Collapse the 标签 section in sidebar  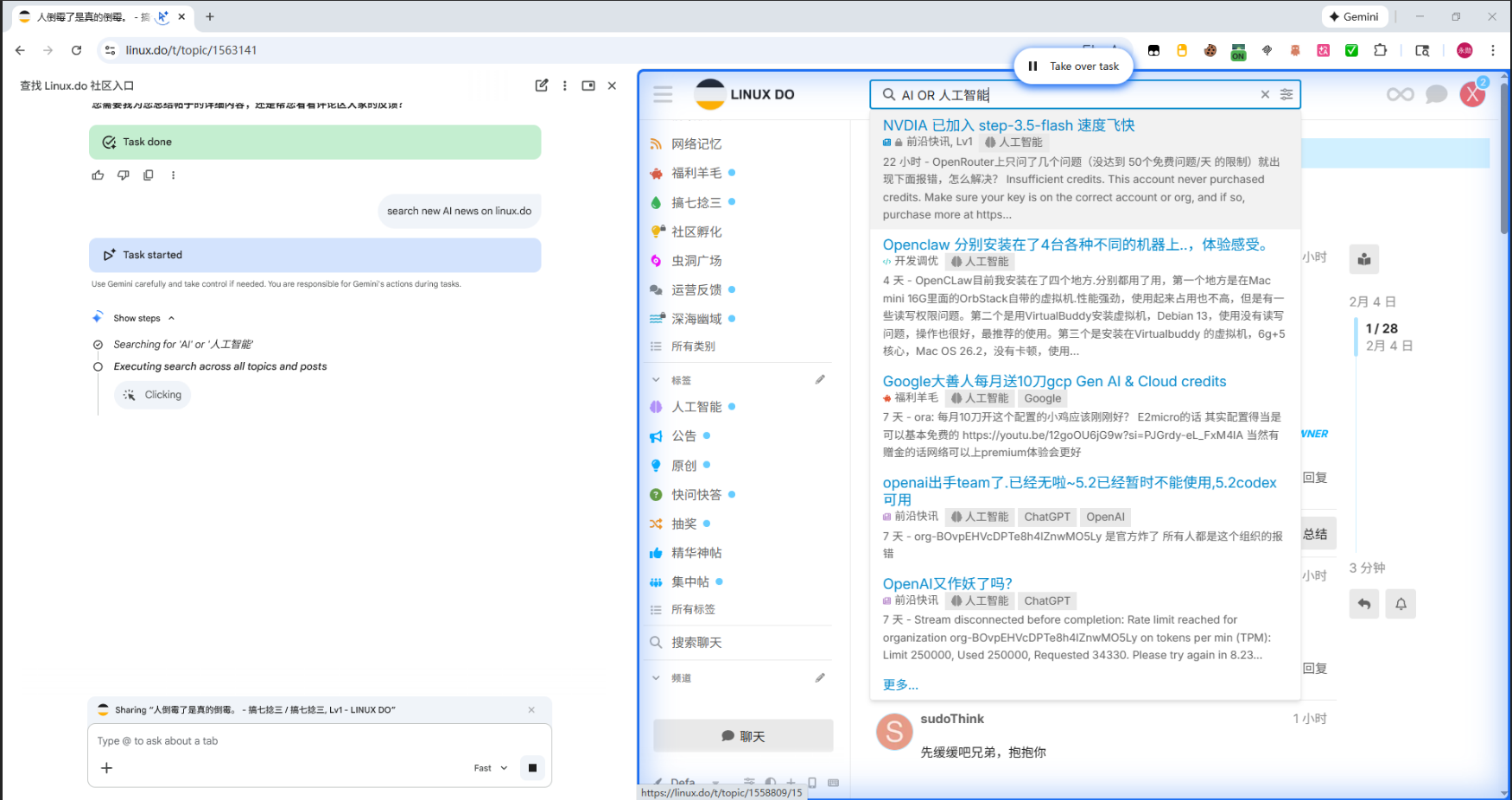pyautogui.click(x=656, y=380)
